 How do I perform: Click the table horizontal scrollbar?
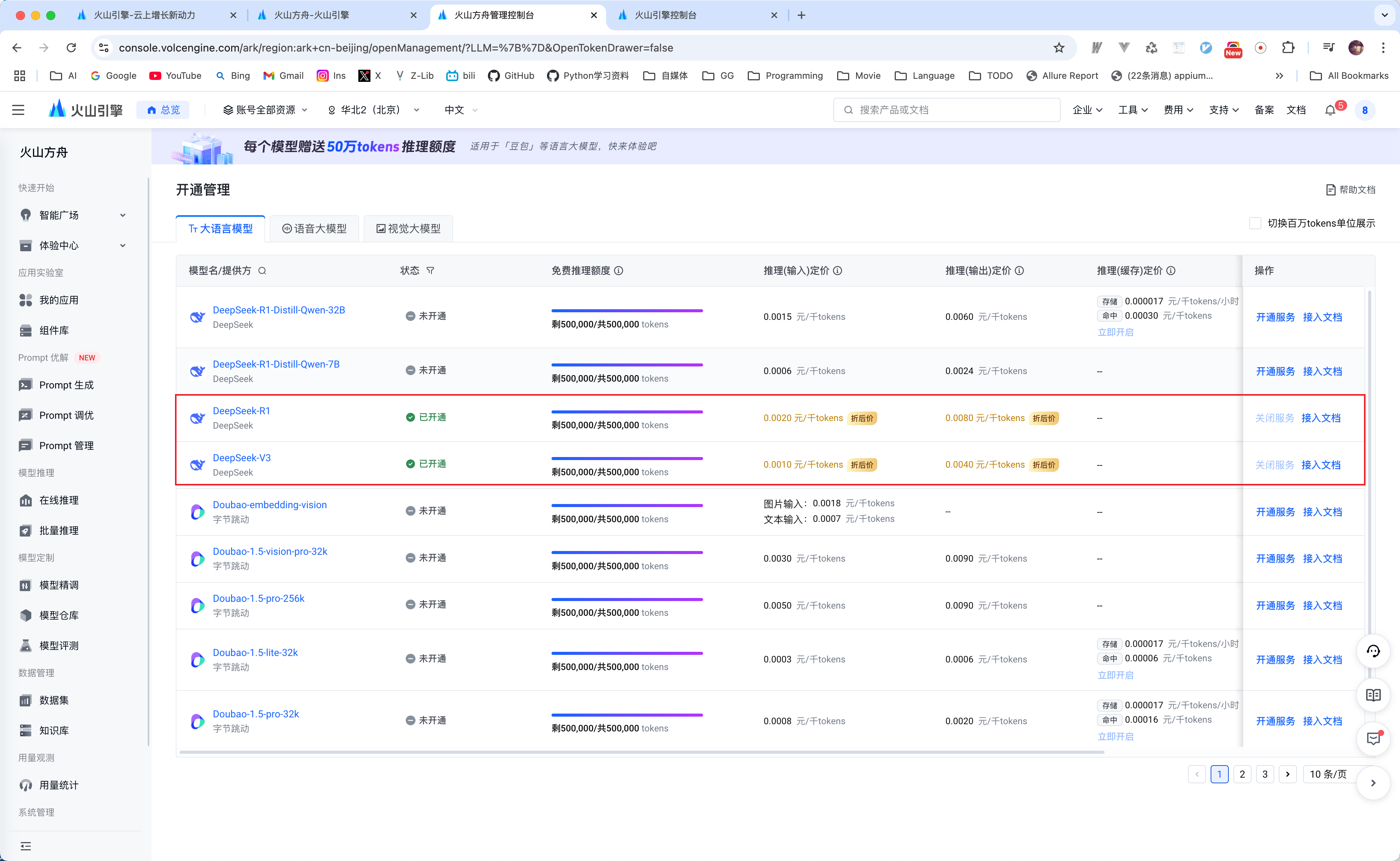coord(641,752)
